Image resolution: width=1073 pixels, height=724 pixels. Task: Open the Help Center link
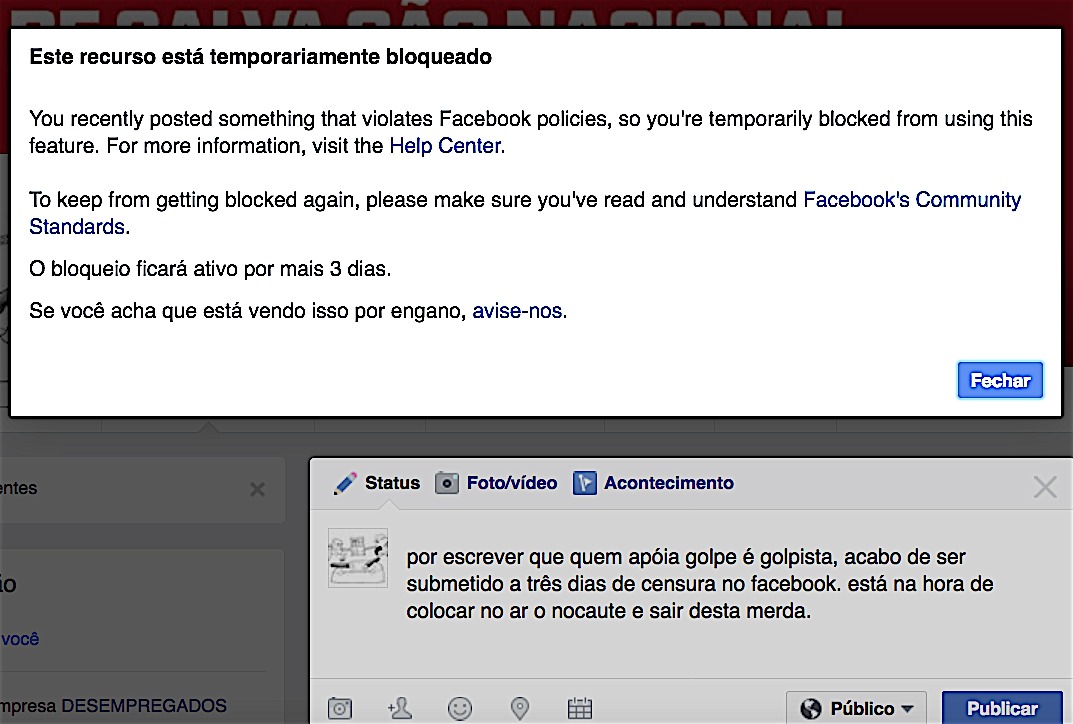coord(445,146)
